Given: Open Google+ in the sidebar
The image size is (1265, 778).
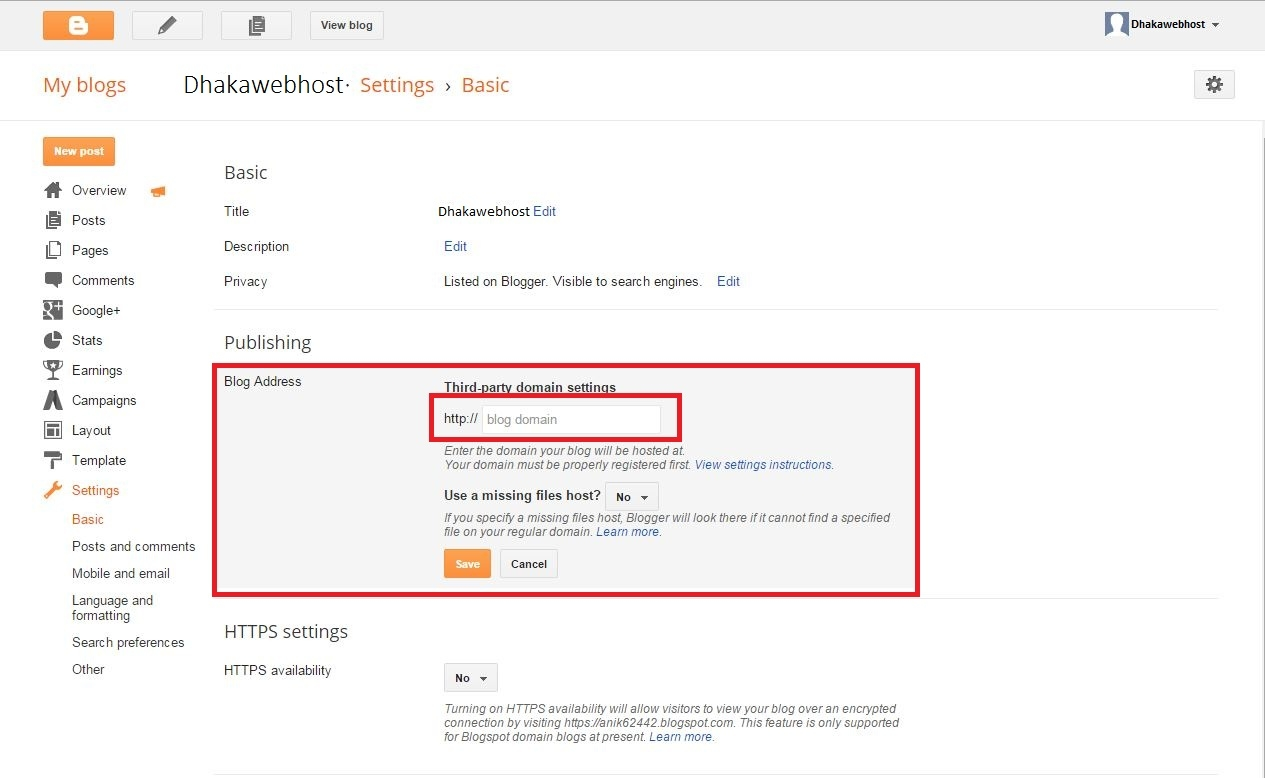Looking at the screenshot, I should 96,310.
